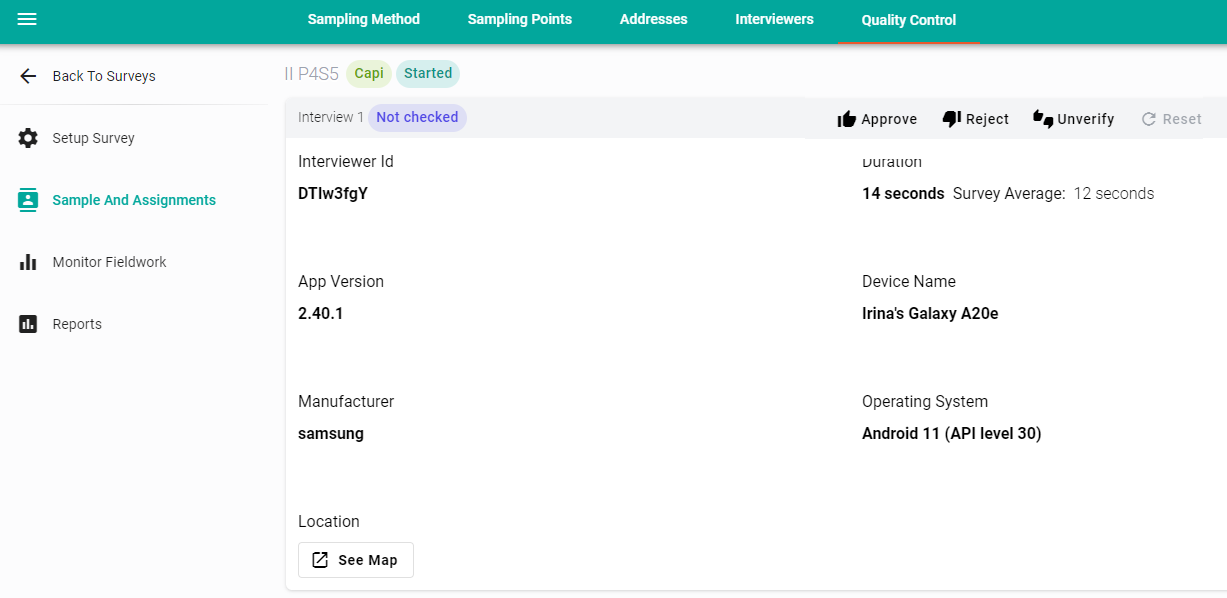1227x598 pixels.
Task: Select the Interviewers tab
Action: [x=774, y=20]
